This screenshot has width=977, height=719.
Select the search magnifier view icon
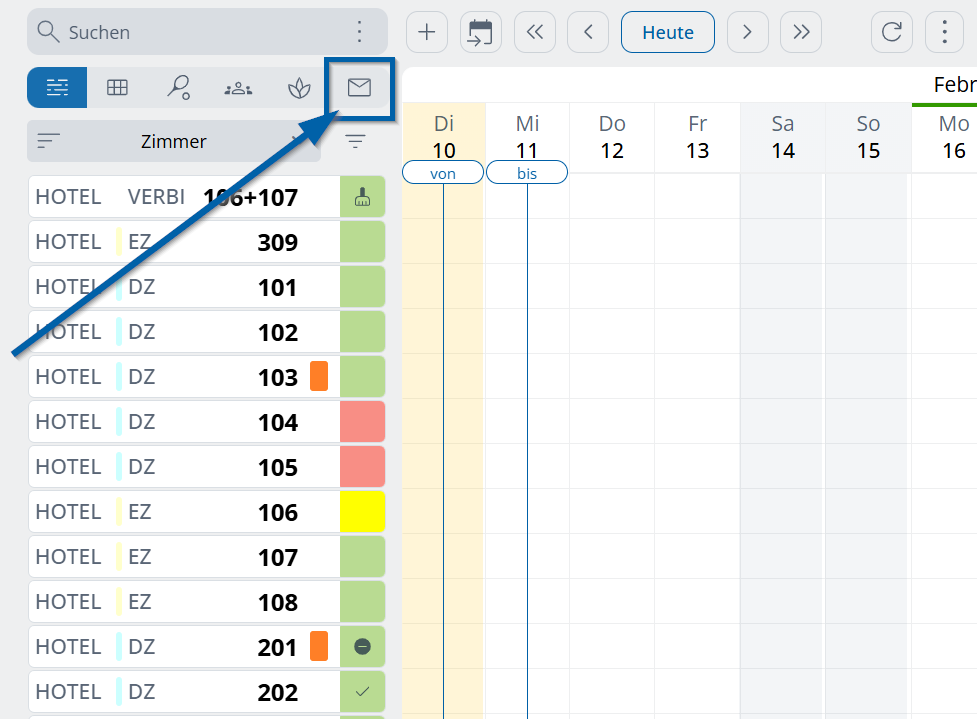tap(178, 88)
